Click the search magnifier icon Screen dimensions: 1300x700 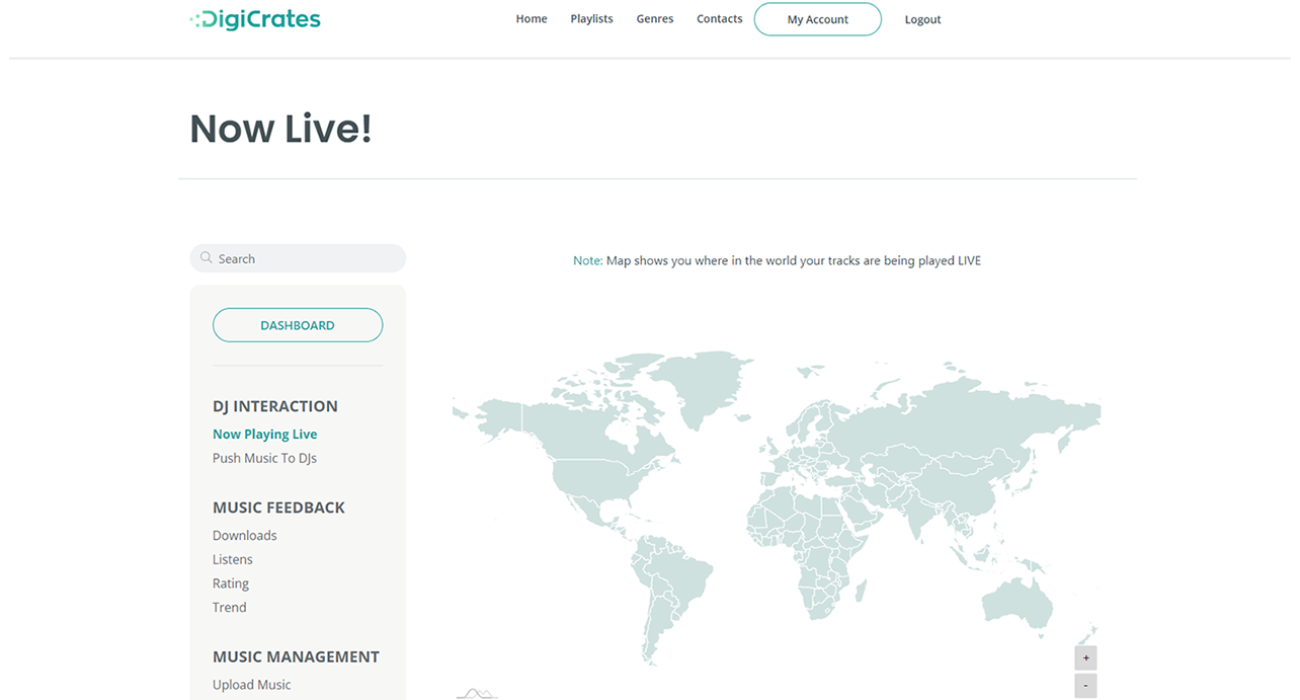pyautogui.click(x=206, y=258)
